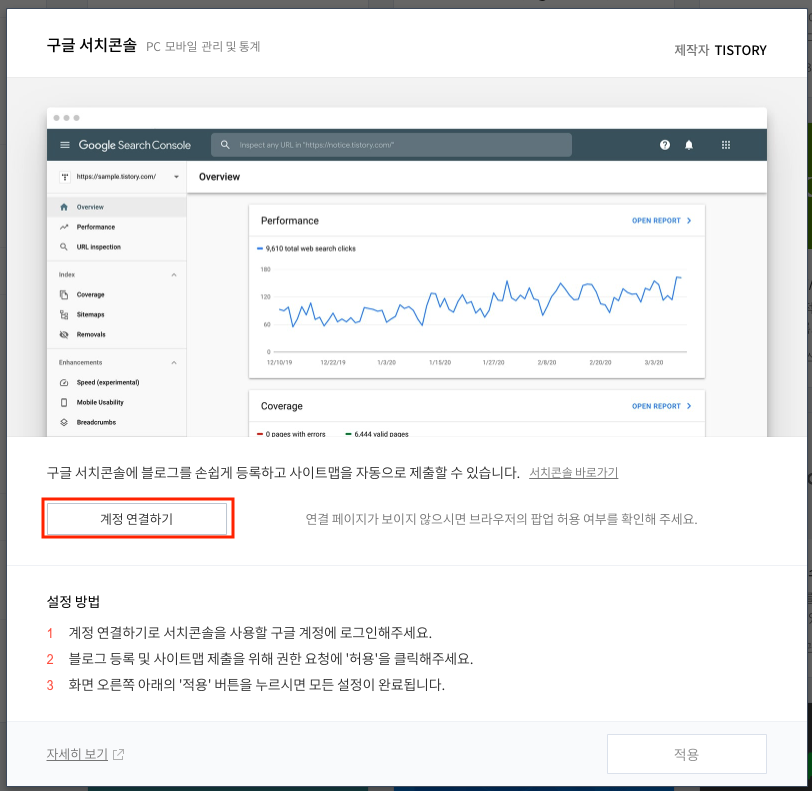Click the 구글 서치콘솔 dialog title
The height and width of the screenshot is (791, 812).
click(92, 46)
